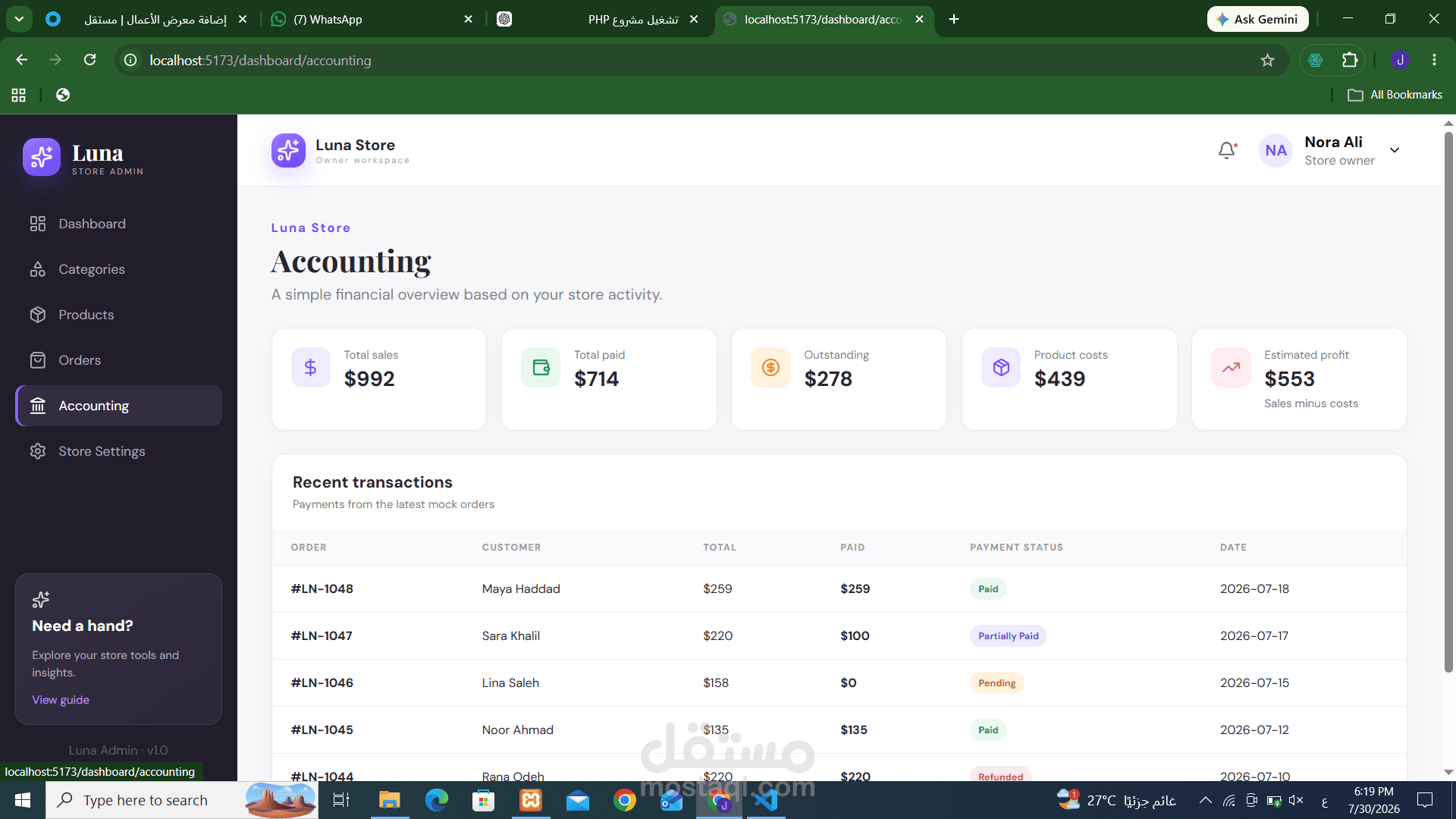Screen dimensions: 1456x819
Task: Open the apps grid in bookmarks bar
Action: [x=19, y=95]
